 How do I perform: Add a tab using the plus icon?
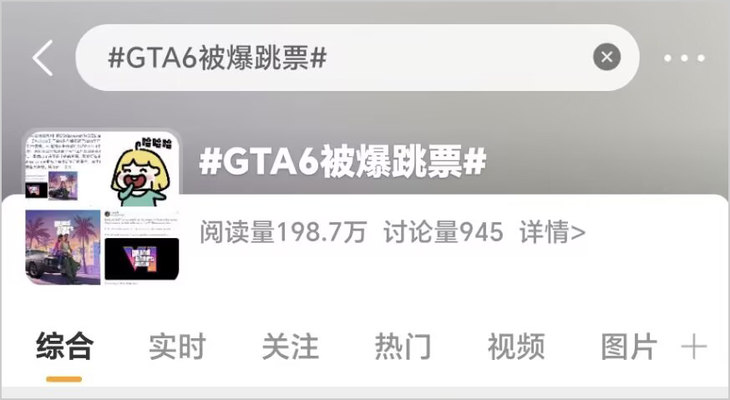click(694, 347)
